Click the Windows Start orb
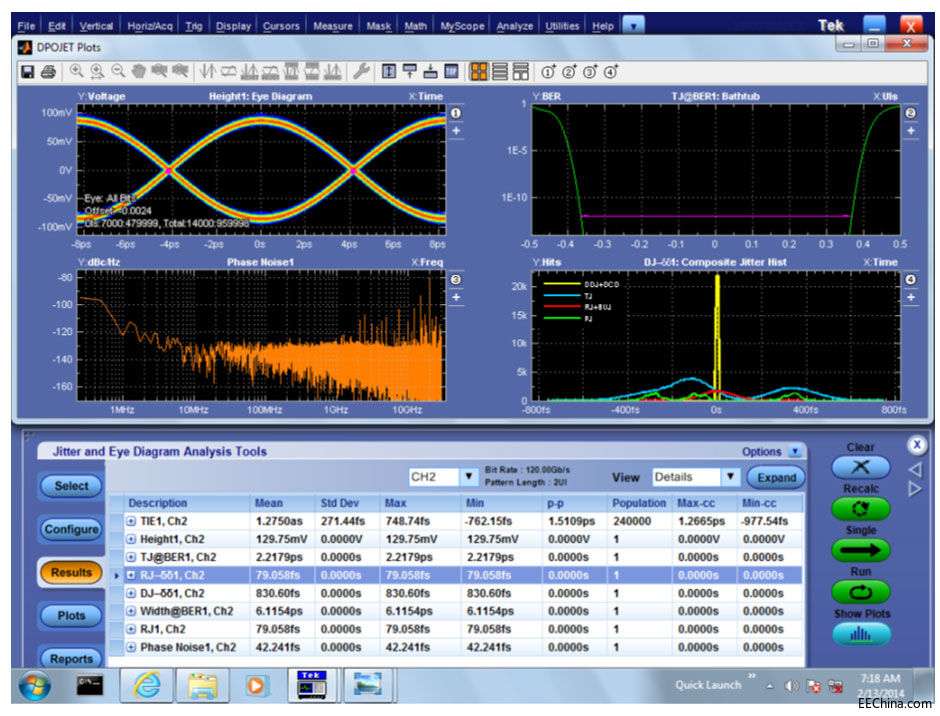 [35, 685]
